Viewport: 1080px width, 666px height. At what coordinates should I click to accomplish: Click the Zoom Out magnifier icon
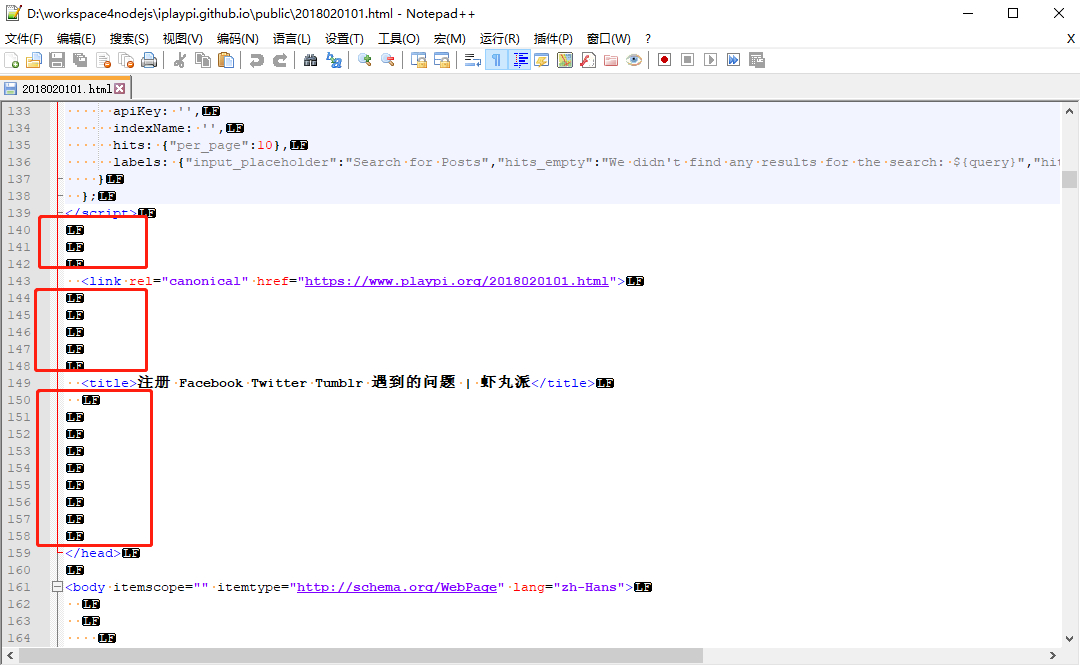(x=388, y=61)
